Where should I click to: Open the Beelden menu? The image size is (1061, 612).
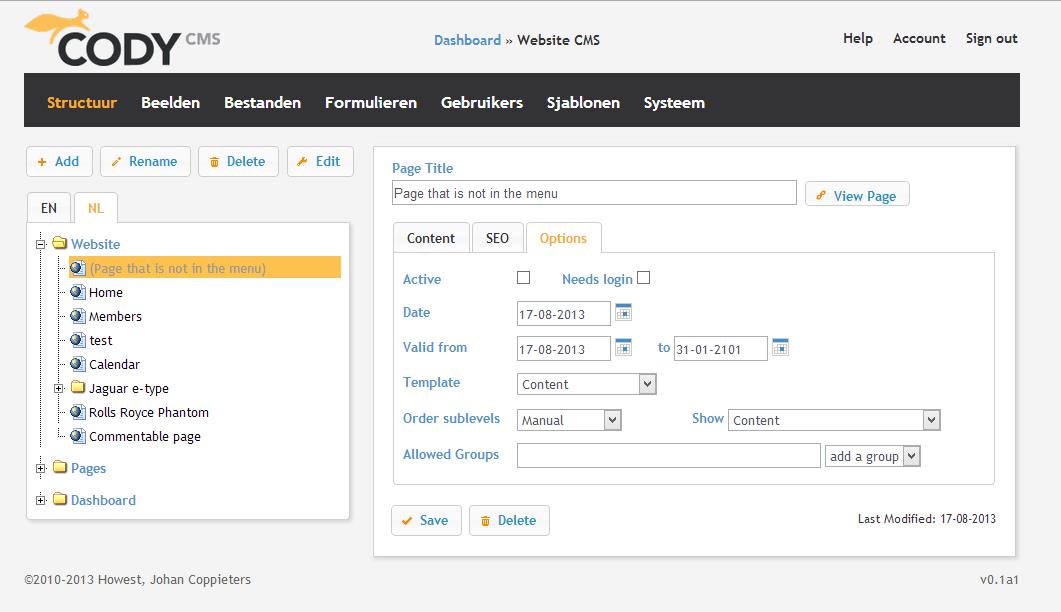171,102
